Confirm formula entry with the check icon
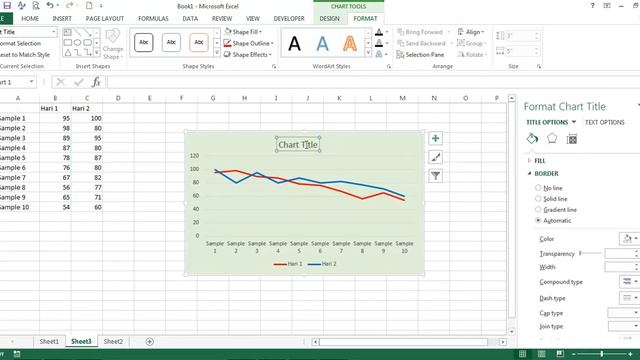 (79, 82)
